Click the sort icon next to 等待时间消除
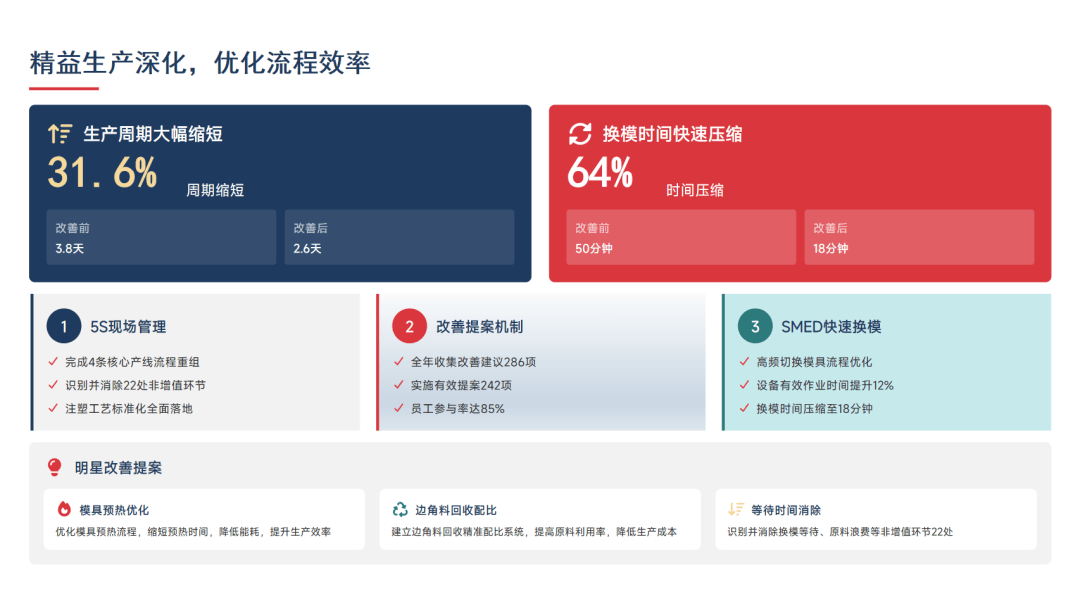The height and width of the screenshot is (608, 1080). [736, 509]
